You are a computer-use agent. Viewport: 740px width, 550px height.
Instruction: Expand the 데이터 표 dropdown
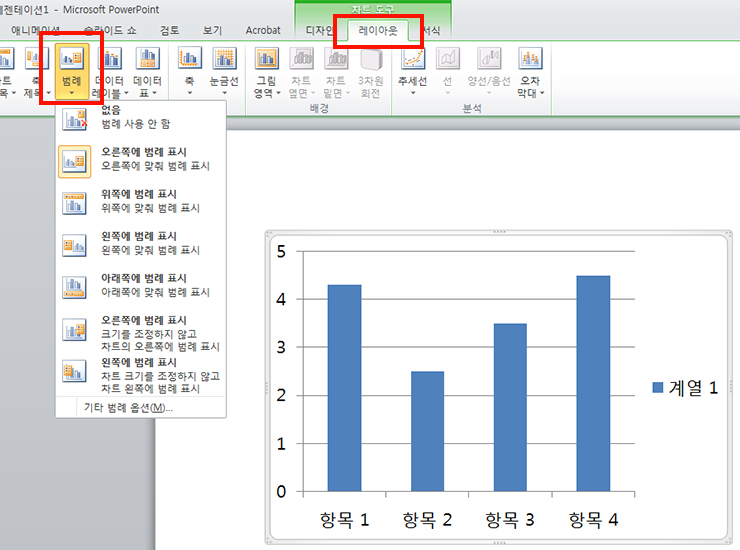pos(147,72)
